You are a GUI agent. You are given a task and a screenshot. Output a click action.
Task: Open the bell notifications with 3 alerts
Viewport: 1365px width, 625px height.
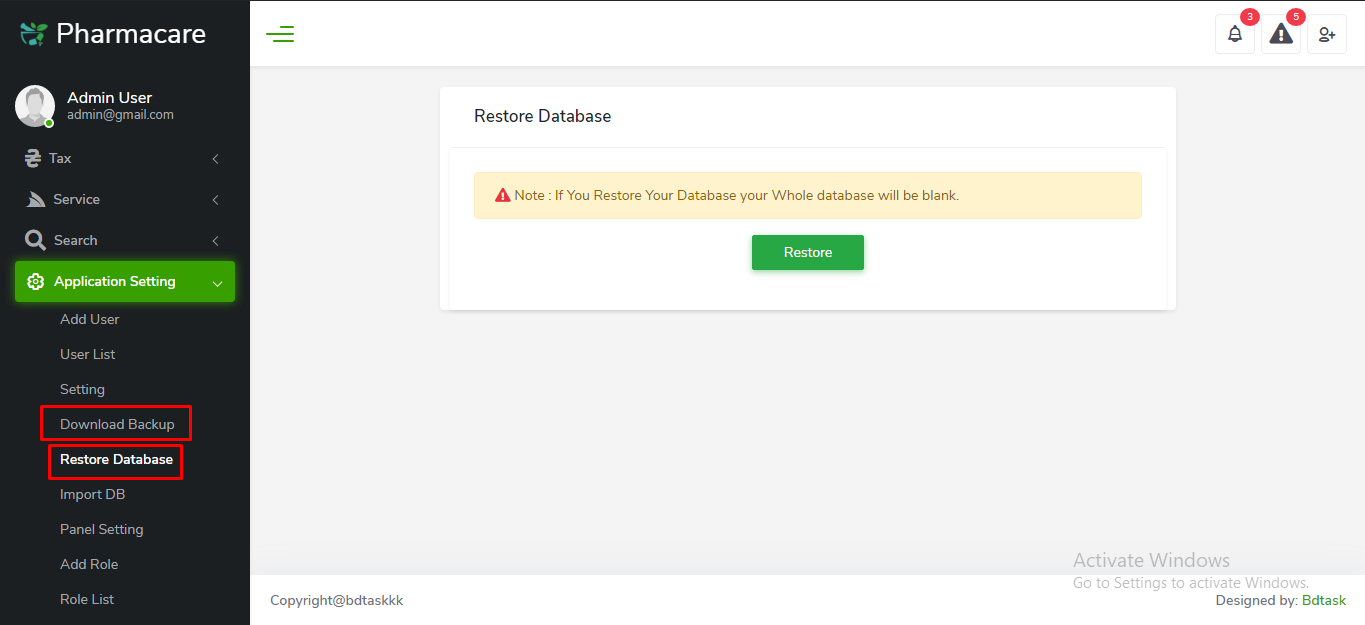pos(1234,33)
